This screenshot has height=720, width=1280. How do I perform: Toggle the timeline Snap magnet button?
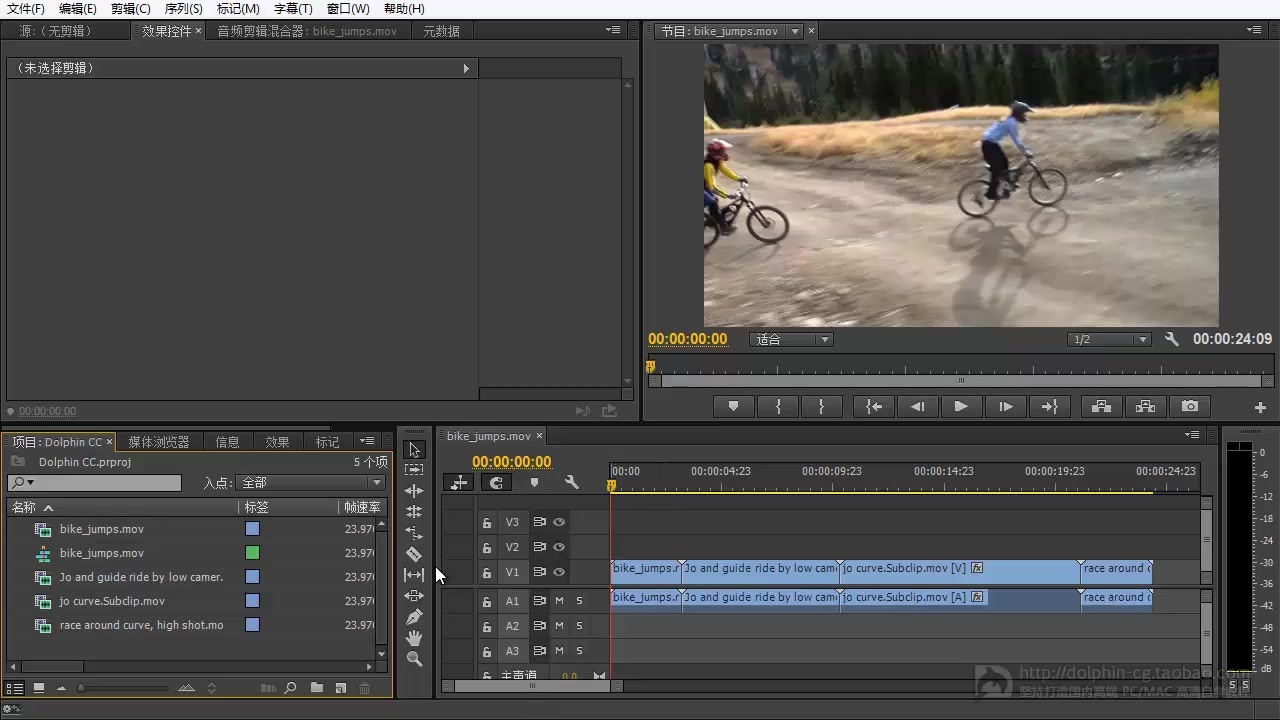(495, 483)
